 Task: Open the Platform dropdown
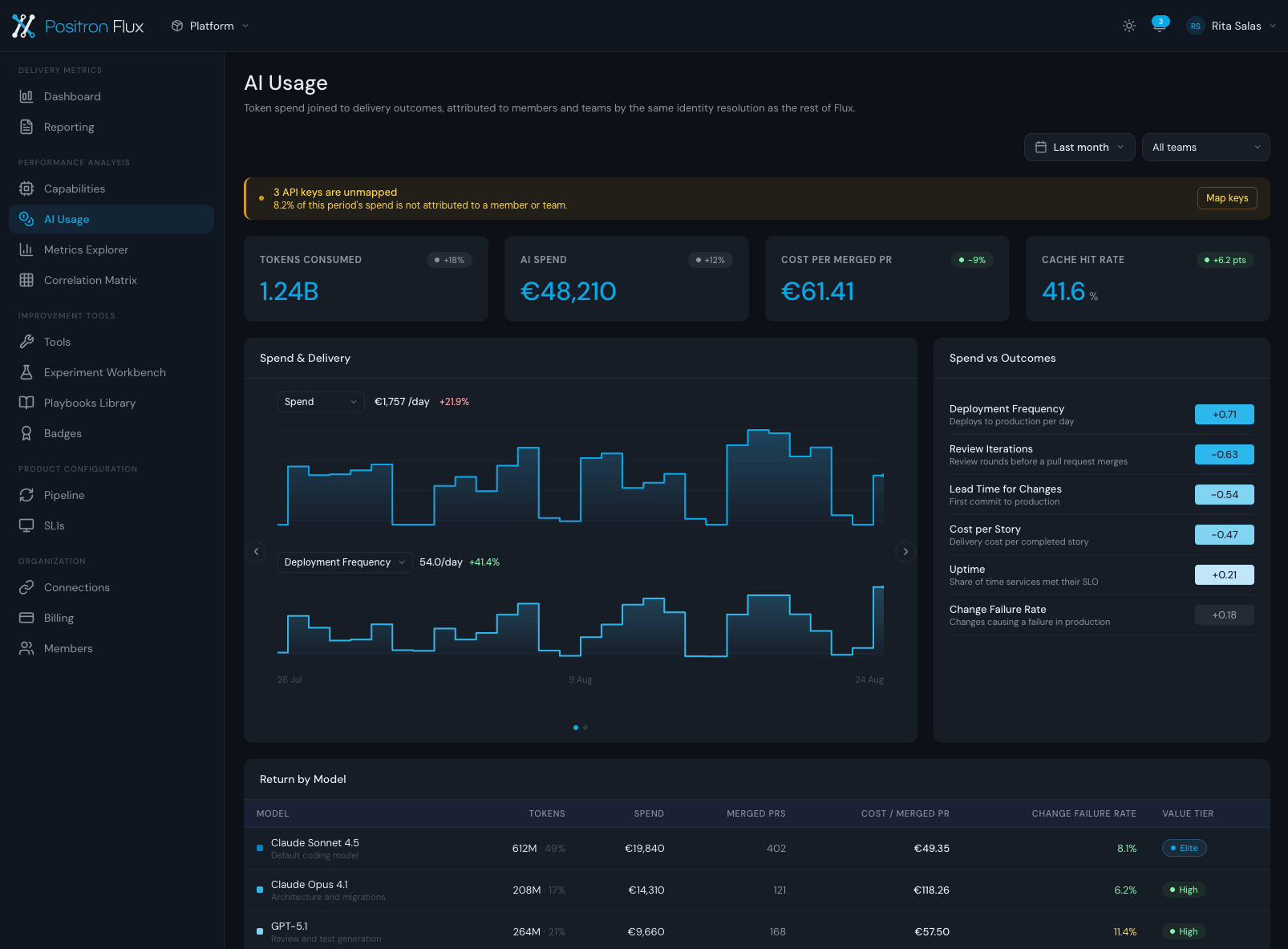pyautogui.click(x=210, y=26)
